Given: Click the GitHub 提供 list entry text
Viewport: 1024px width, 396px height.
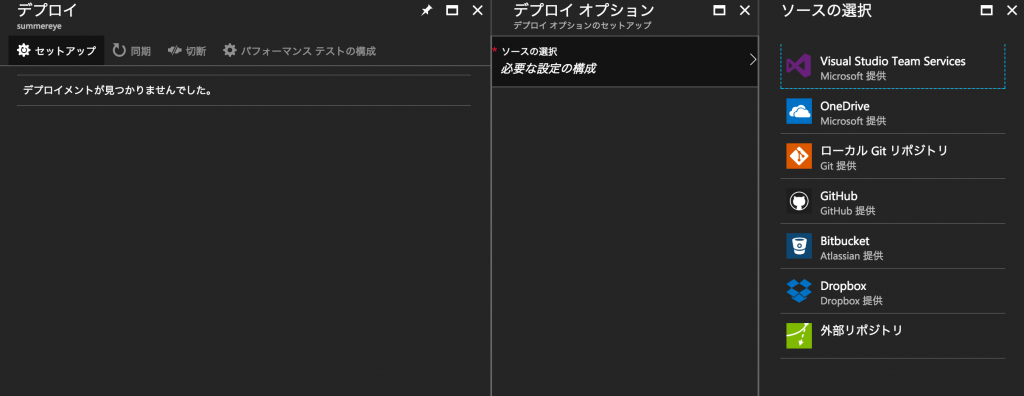Looking at the screenshot, I should coord(848,211).
